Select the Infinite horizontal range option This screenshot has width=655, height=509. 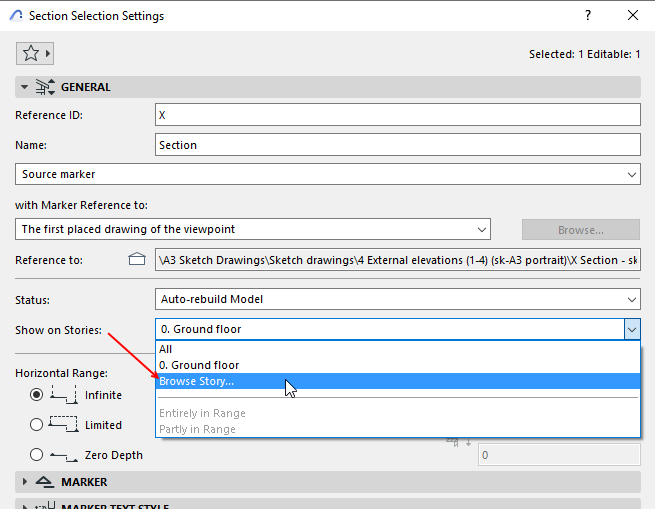[37, 395]
